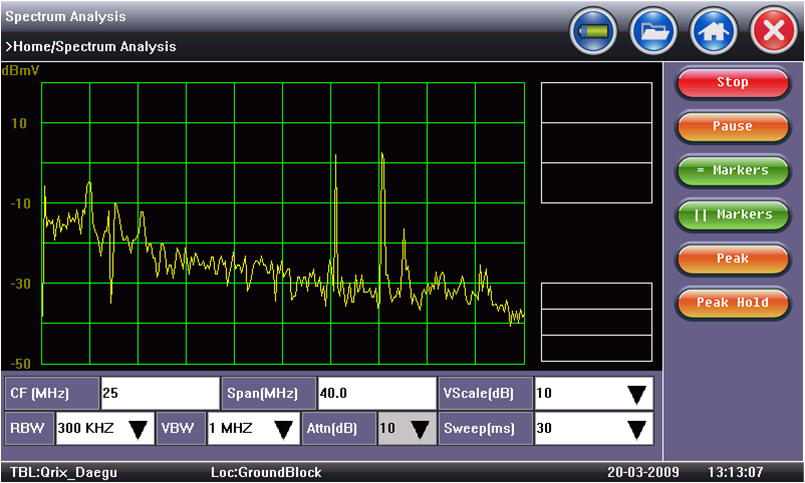
Task: Open the Attn(dB) dropdown
Action: (407, 429)
